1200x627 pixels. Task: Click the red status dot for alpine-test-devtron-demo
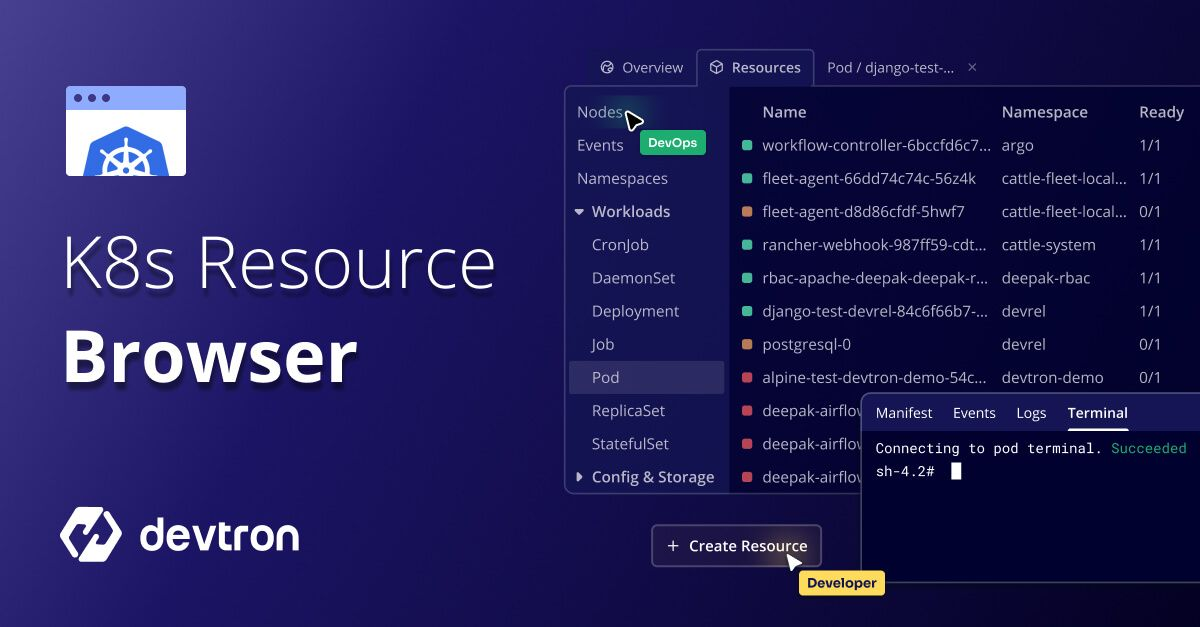tap(746, 377)
